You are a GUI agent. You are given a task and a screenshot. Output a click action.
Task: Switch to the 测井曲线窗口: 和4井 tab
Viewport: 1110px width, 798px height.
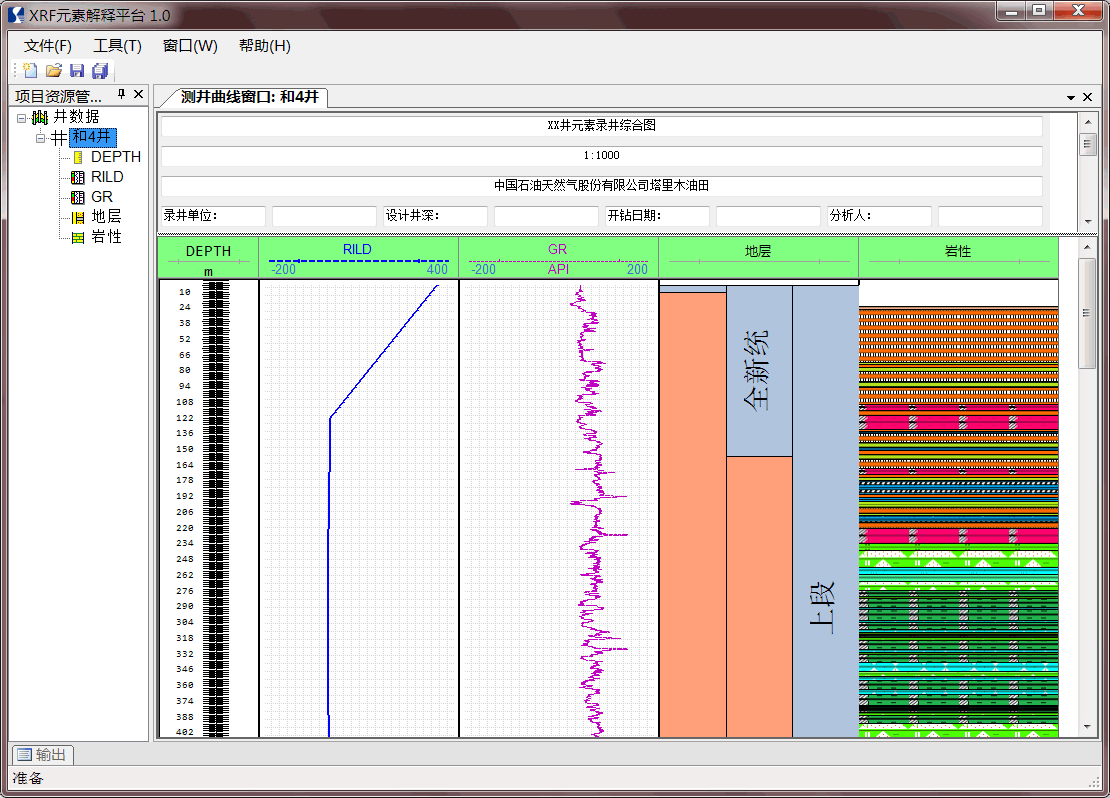(249, 97)
